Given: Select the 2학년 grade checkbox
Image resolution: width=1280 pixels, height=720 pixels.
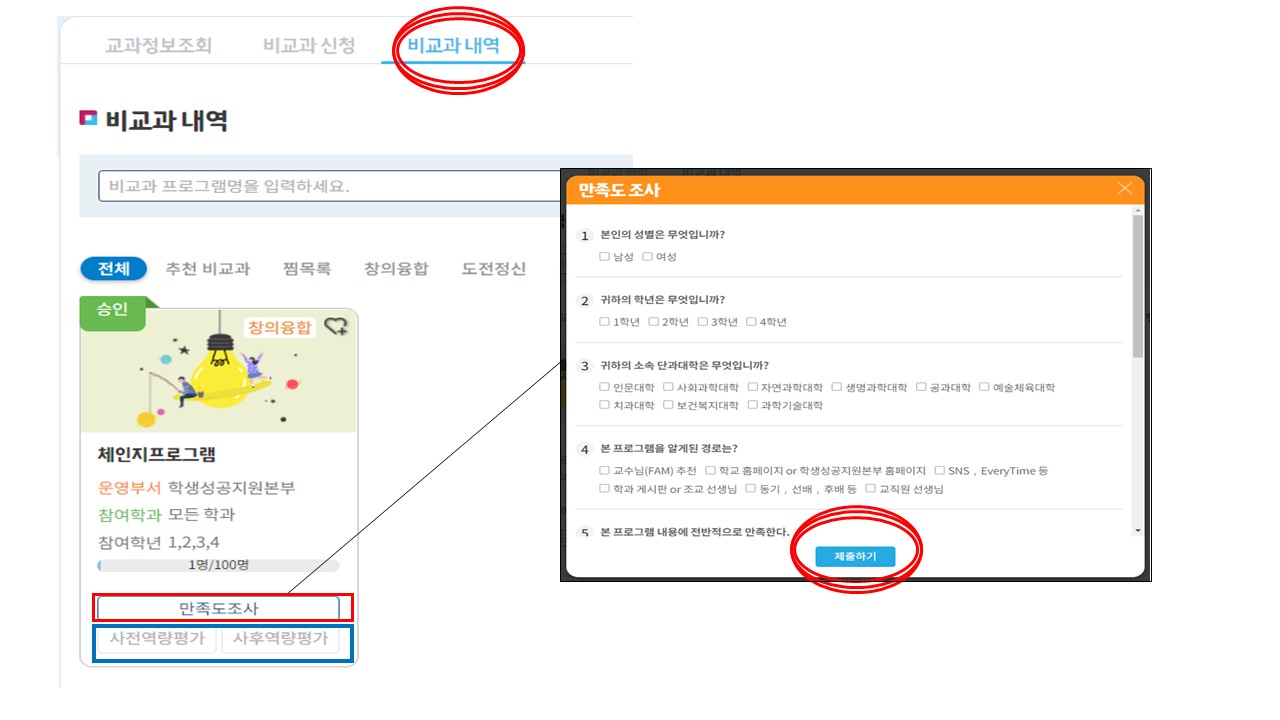Looking at the screenshot, I should coord(654,322).
